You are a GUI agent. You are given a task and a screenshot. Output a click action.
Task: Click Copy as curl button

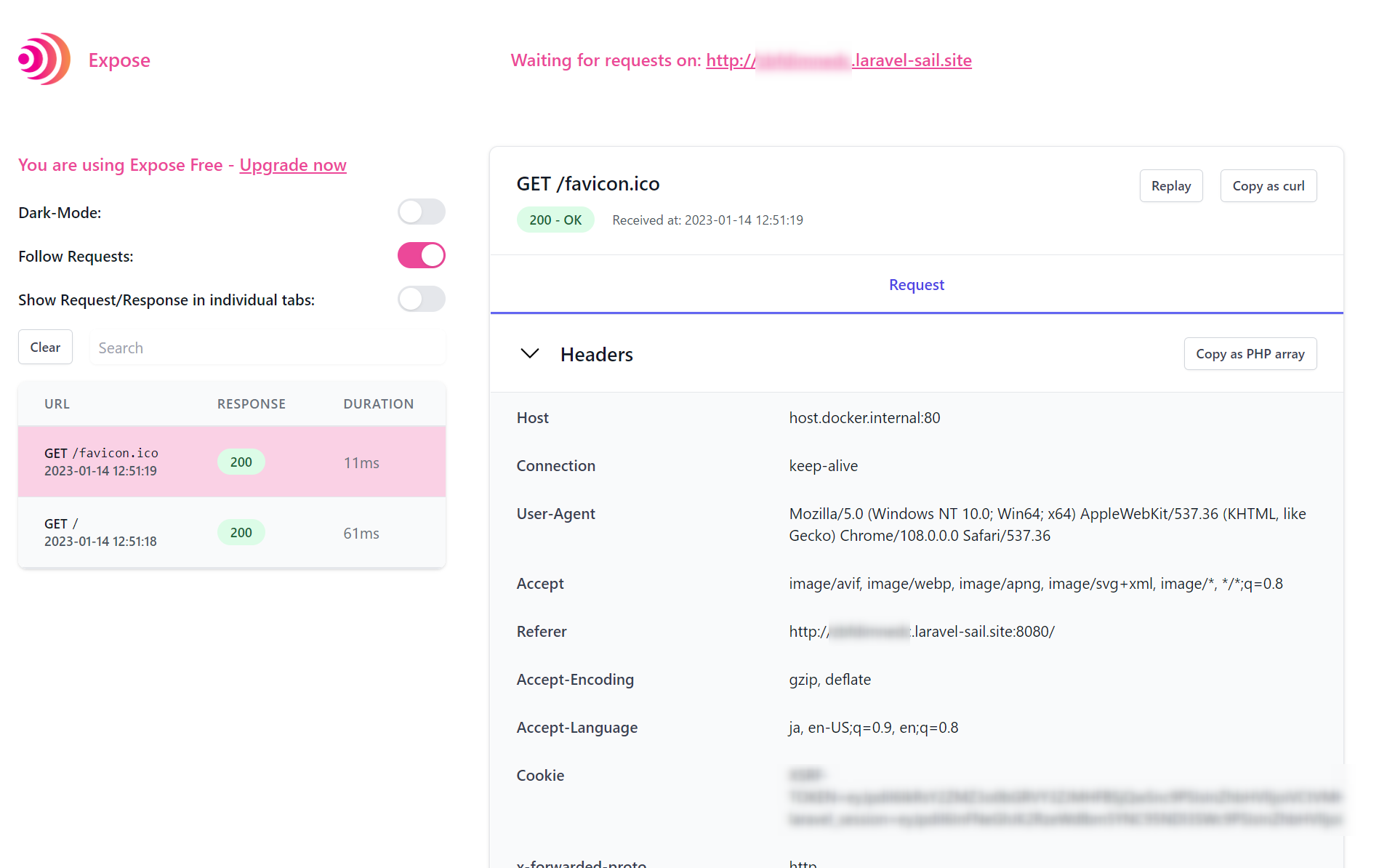coord(1268,186)
